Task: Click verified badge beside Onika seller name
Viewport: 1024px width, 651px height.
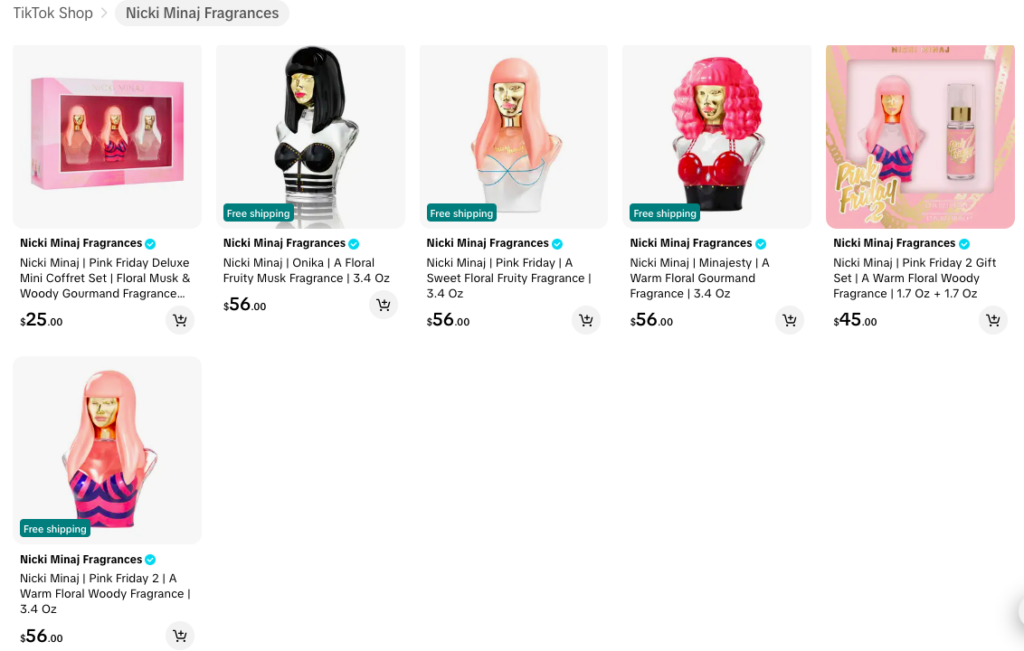Action: pos(354,244)
